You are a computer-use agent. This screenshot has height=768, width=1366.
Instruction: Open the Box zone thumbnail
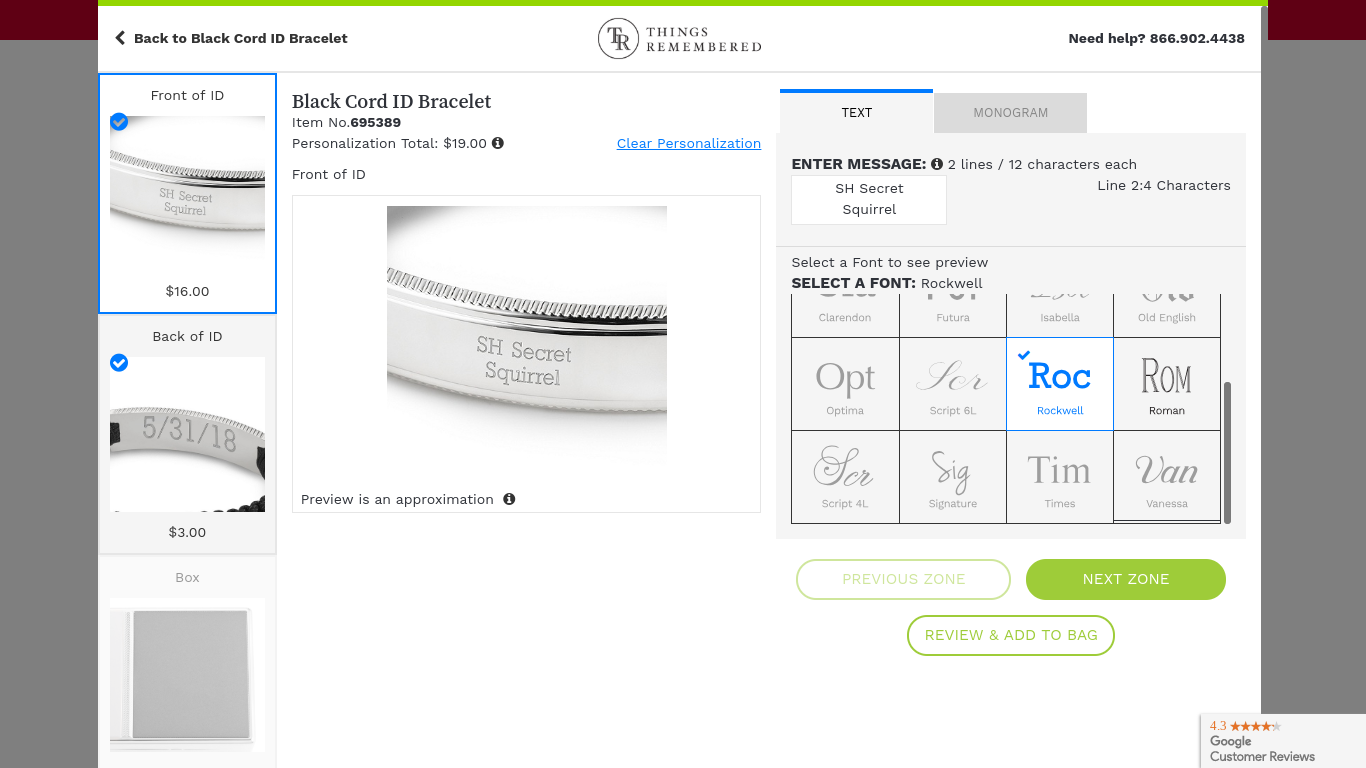pyautogui.click(x=187, y=662)
